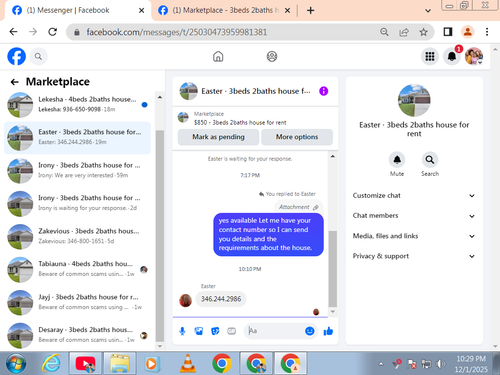
Task: Open More options for listing
Action: [297, 137]
